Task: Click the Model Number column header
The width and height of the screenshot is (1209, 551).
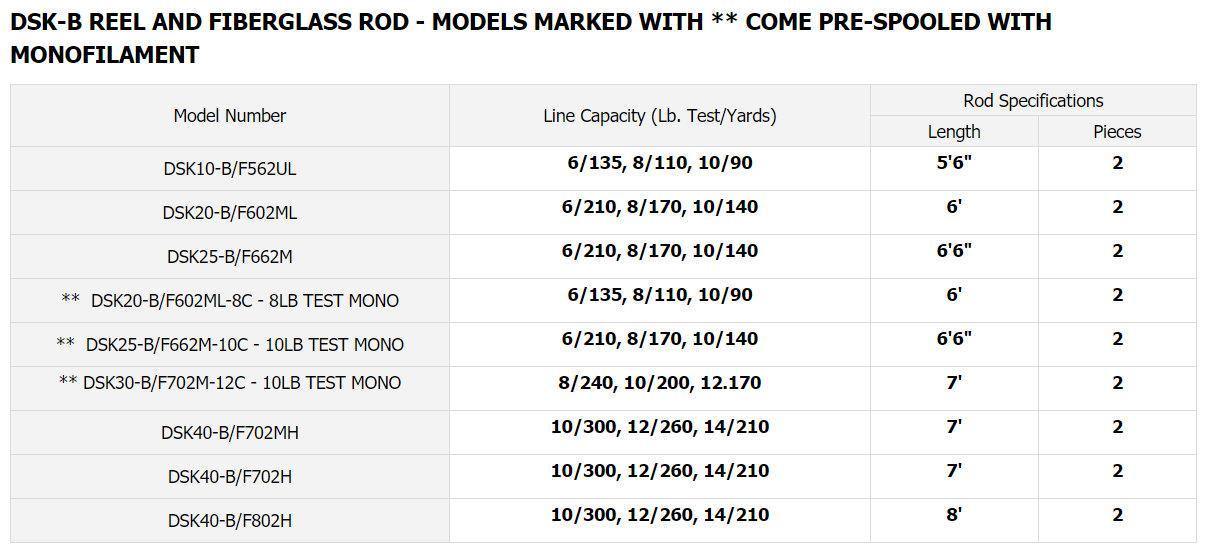Action: click(229, 116)
